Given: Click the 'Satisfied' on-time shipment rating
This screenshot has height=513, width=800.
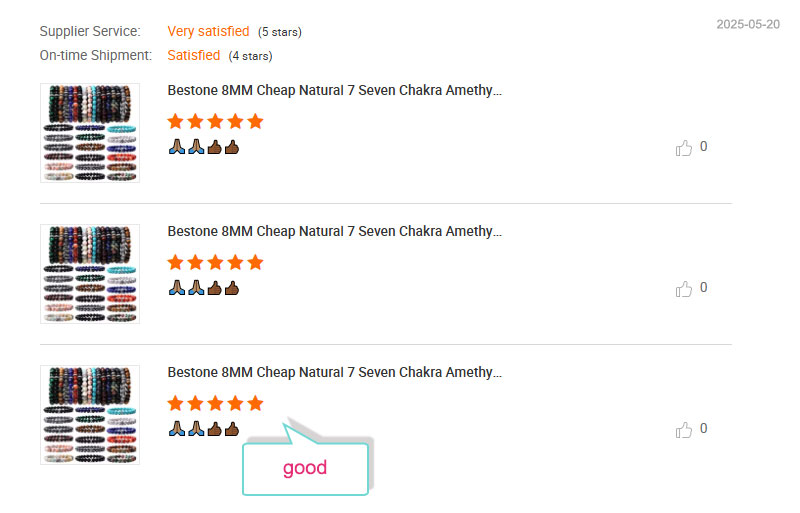Looking at the screenshot, I should pos(194,55).
